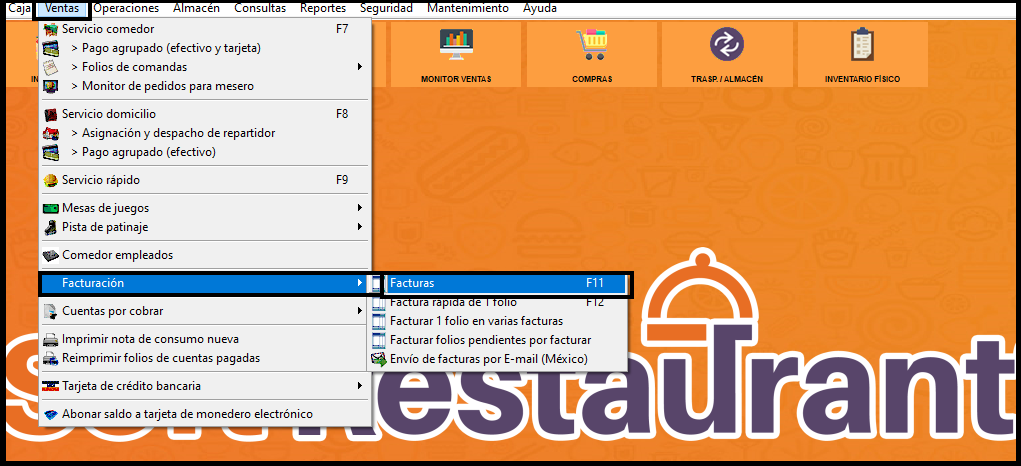This screenshot has height=466, width=1021.
Task: Open the Ventas menu
Action: pyautogui.click(x=62, y=8)
